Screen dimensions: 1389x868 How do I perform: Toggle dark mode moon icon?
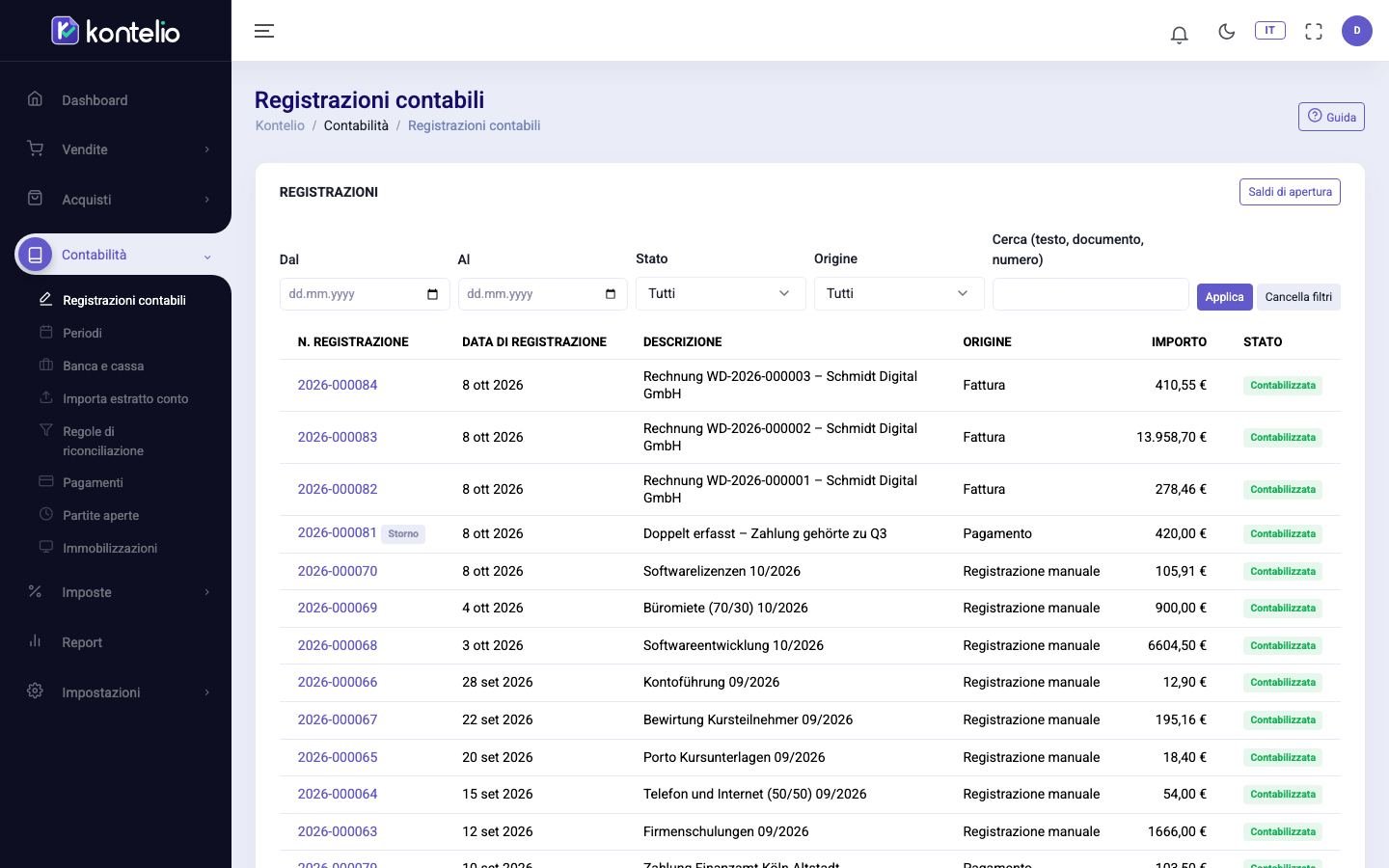tap(1226, 32)
